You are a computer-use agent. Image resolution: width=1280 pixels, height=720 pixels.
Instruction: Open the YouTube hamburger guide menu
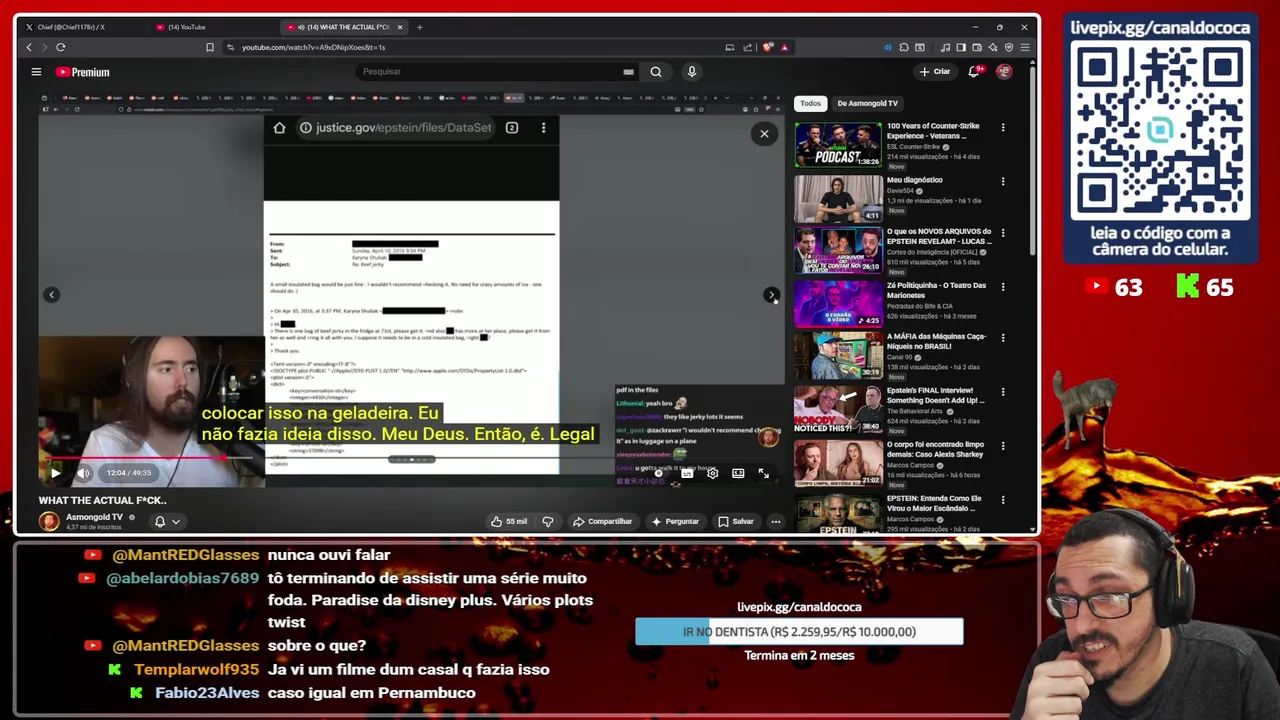click(36, 72)
